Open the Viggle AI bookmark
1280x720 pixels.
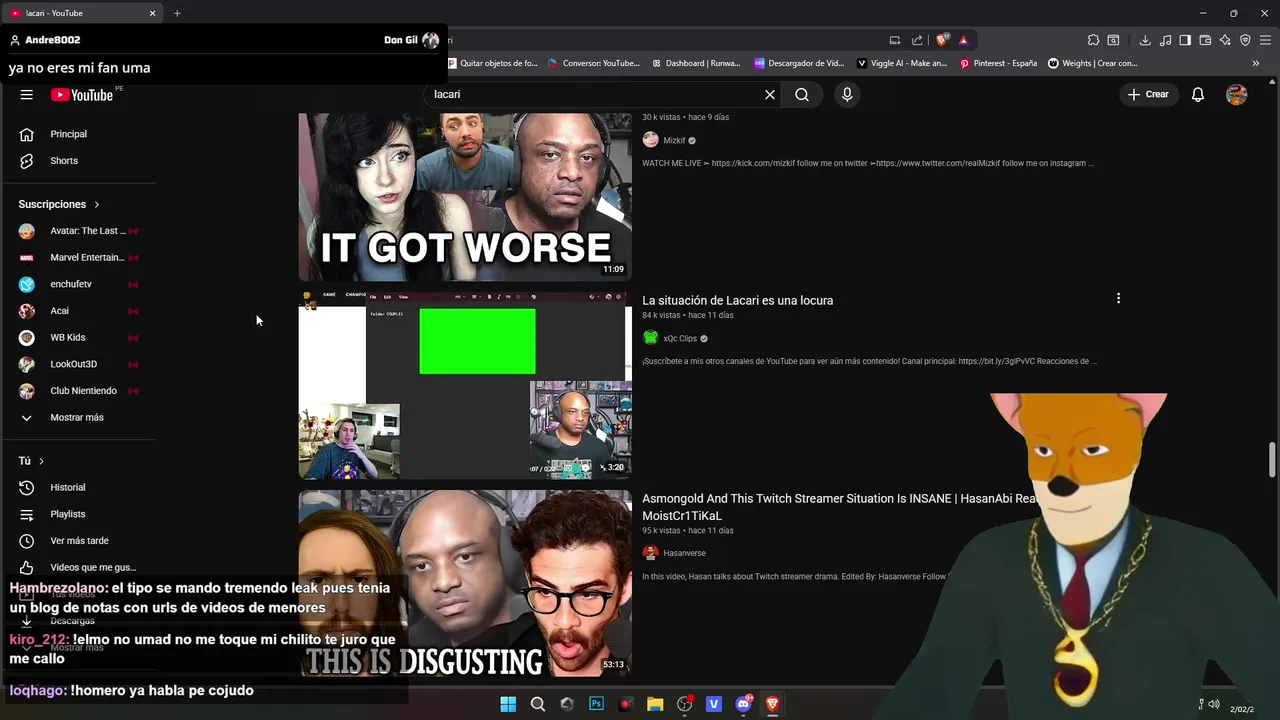[x=902, y=63]
